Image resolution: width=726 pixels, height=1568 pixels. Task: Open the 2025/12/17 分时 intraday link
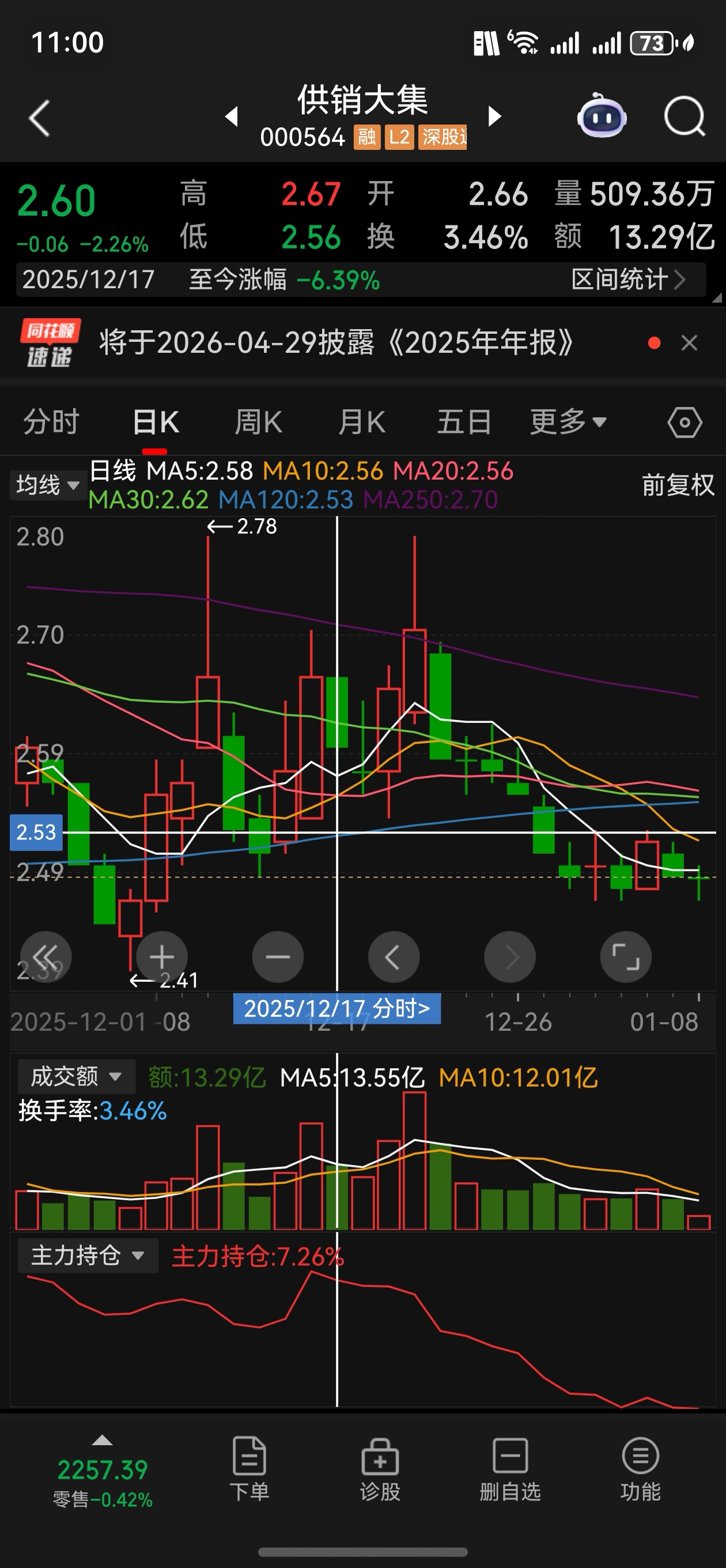click(x=337, y=1009)
